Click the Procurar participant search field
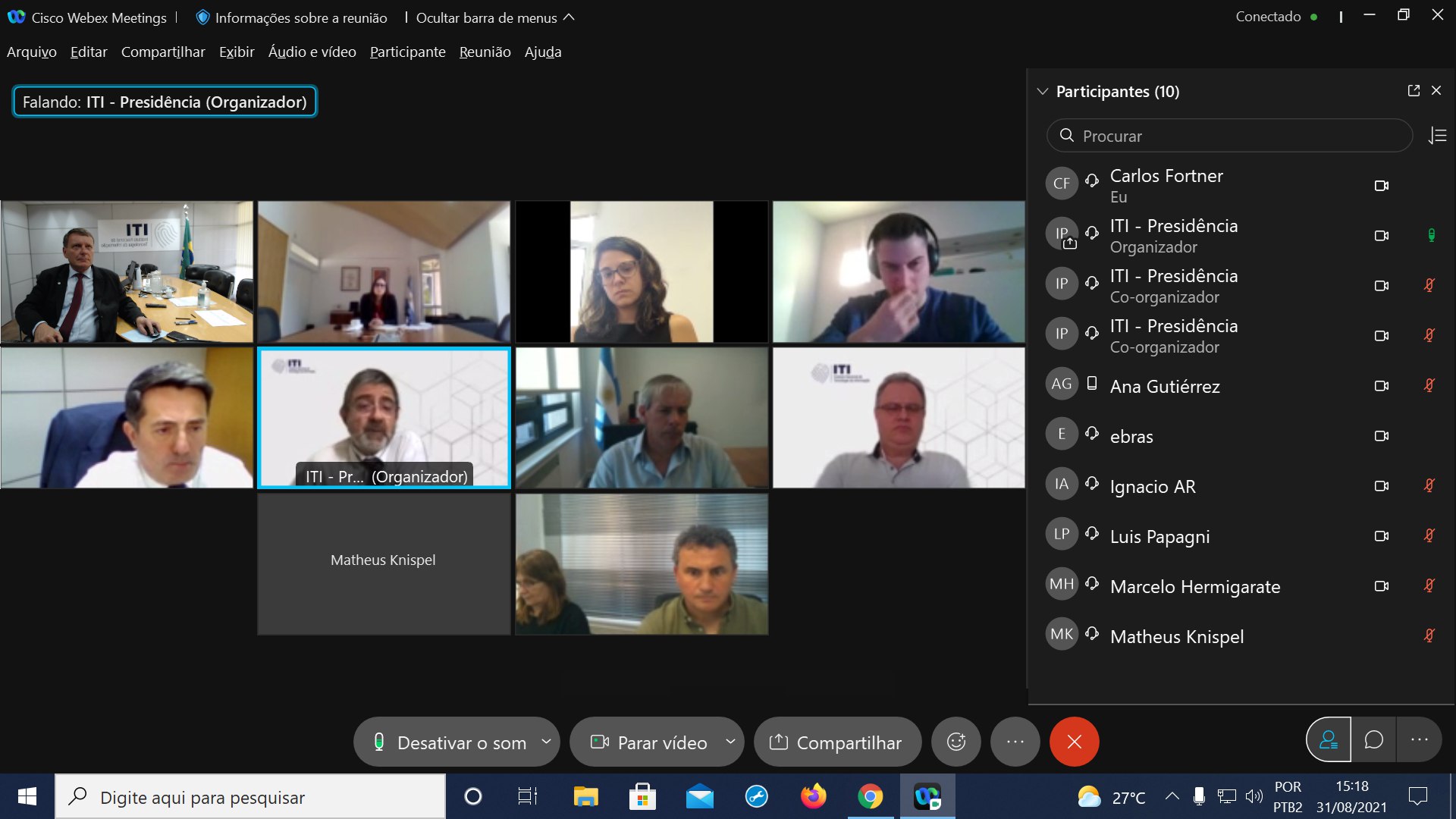 point(1228,136)
